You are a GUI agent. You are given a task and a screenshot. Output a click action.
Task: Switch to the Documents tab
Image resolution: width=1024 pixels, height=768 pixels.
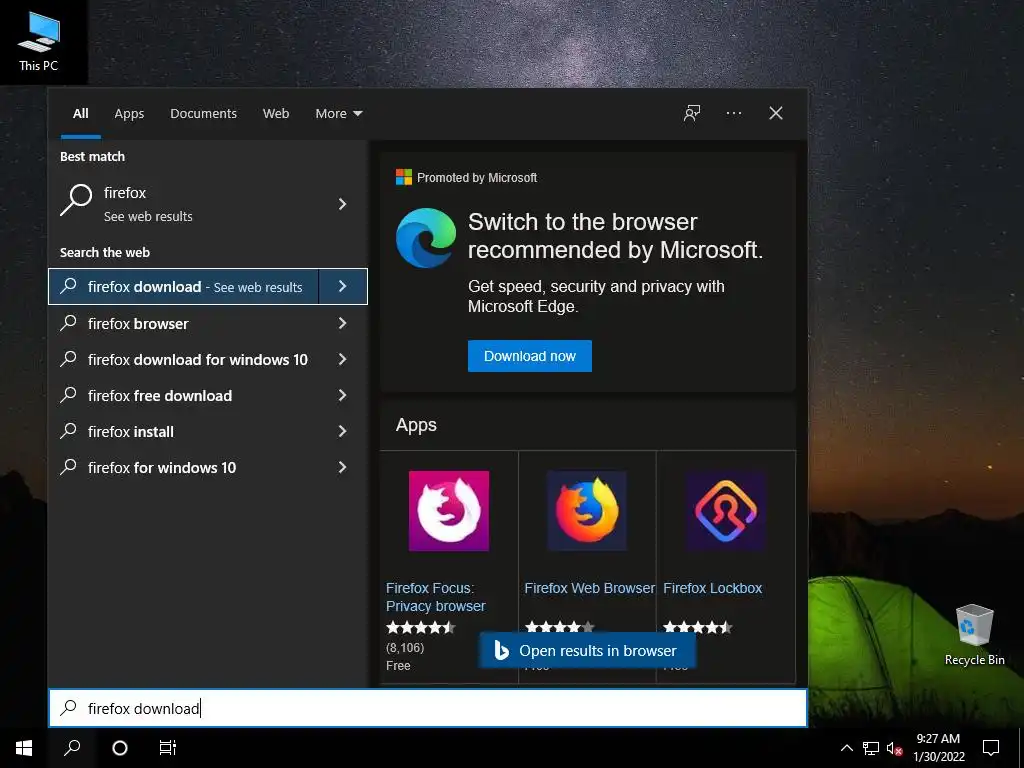[203, 114]
